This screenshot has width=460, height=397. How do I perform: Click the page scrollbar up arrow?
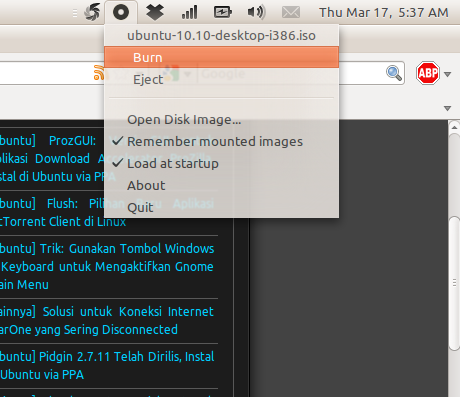[454, 127]
